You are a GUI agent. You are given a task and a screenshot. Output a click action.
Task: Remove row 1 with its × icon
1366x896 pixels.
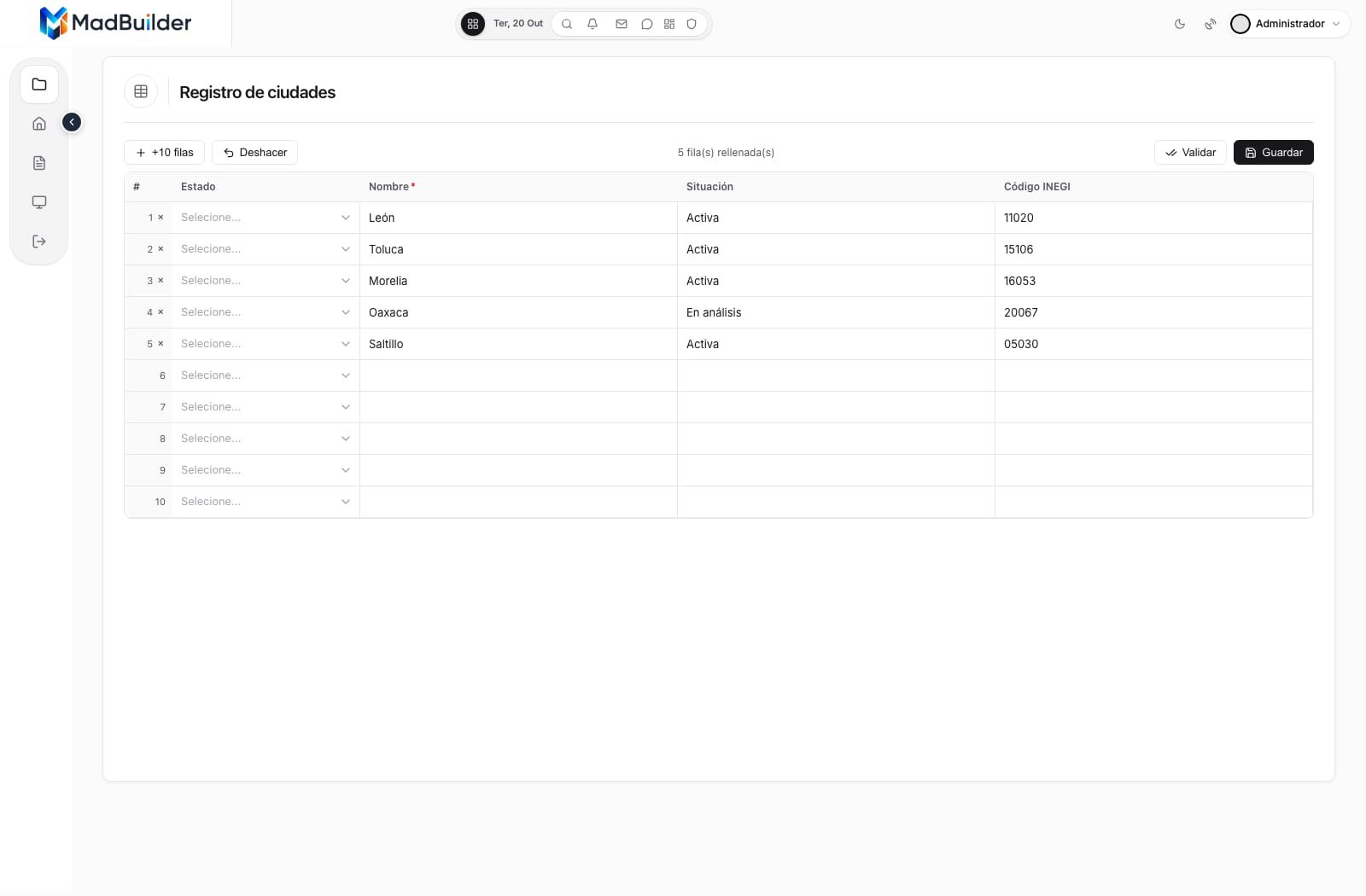coord(161,218)
